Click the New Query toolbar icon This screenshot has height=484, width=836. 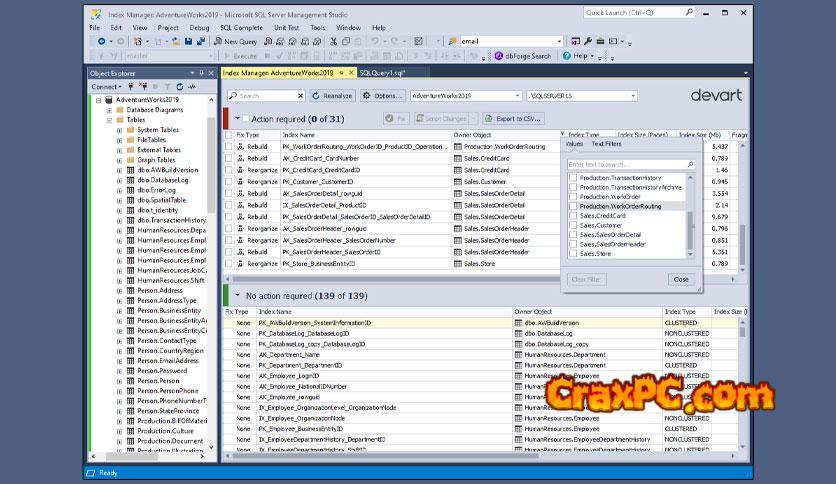click(x=218, y=42)
